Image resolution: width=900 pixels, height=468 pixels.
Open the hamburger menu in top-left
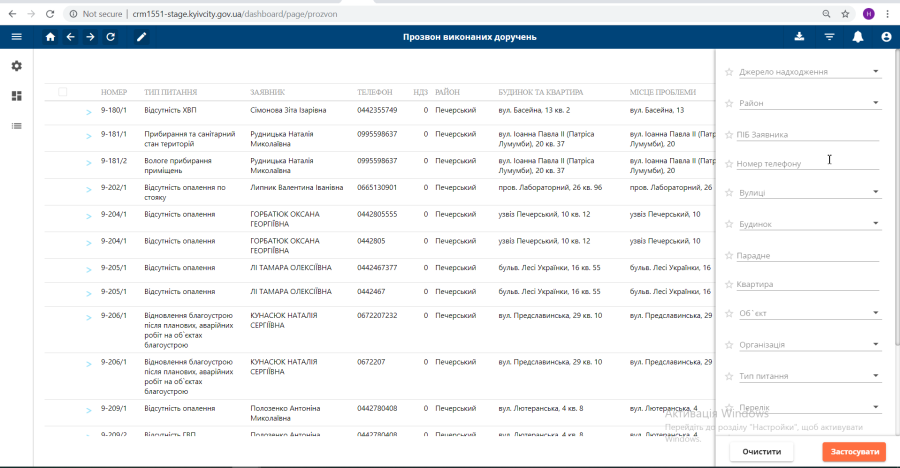(16, 37)
